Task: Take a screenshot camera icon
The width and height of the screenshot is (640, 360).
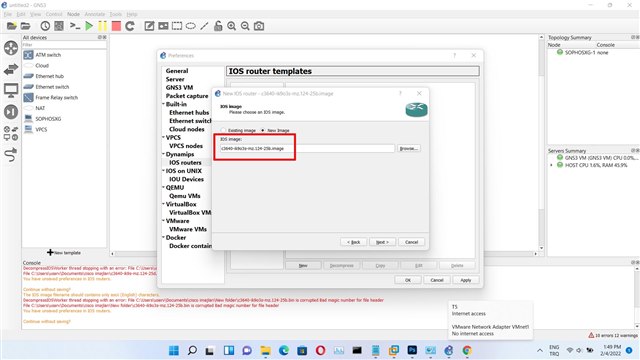Action: 259,26
